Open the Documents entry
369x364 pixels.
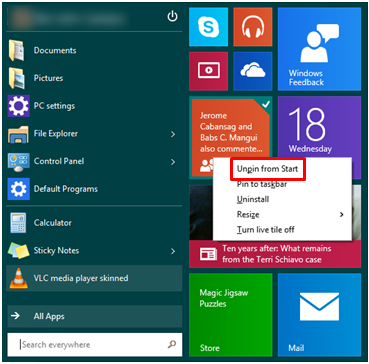[55, 51]
